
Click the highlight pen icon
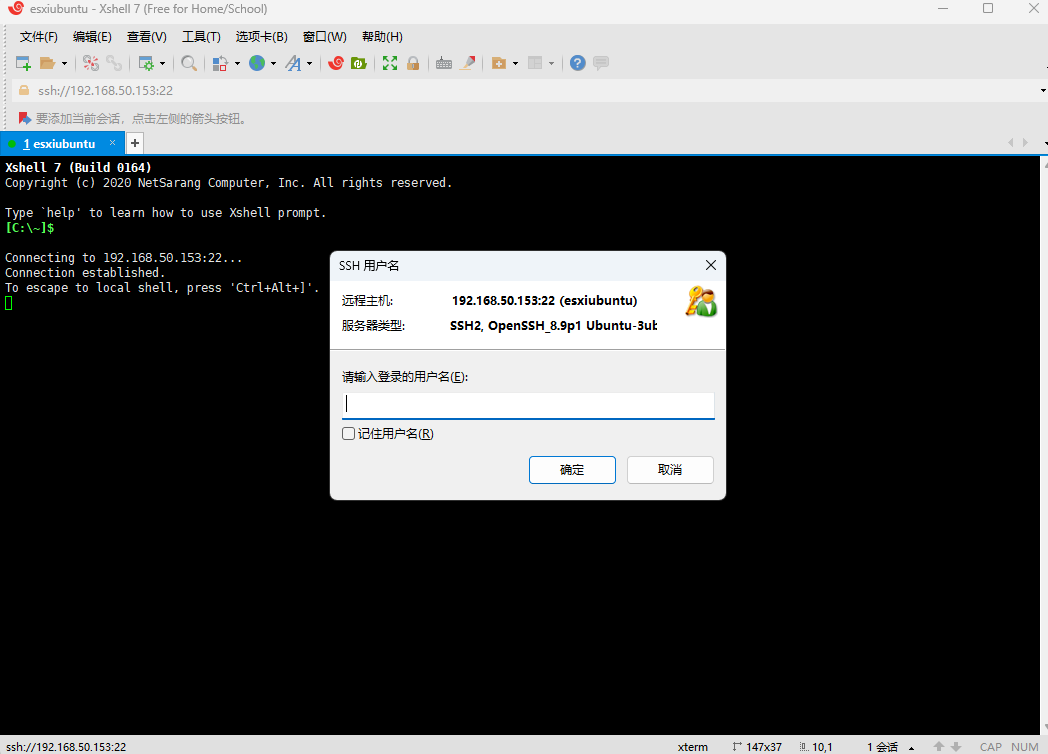[468, 64]
